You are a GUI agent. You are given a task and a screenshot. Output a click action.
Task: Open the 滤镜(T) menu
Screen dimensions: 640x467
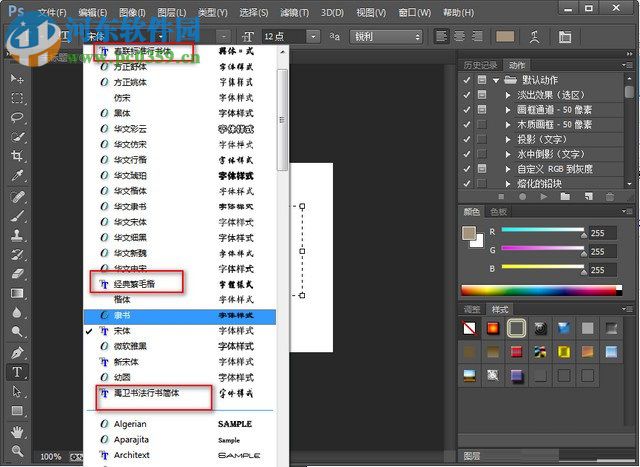click(294, 13)
